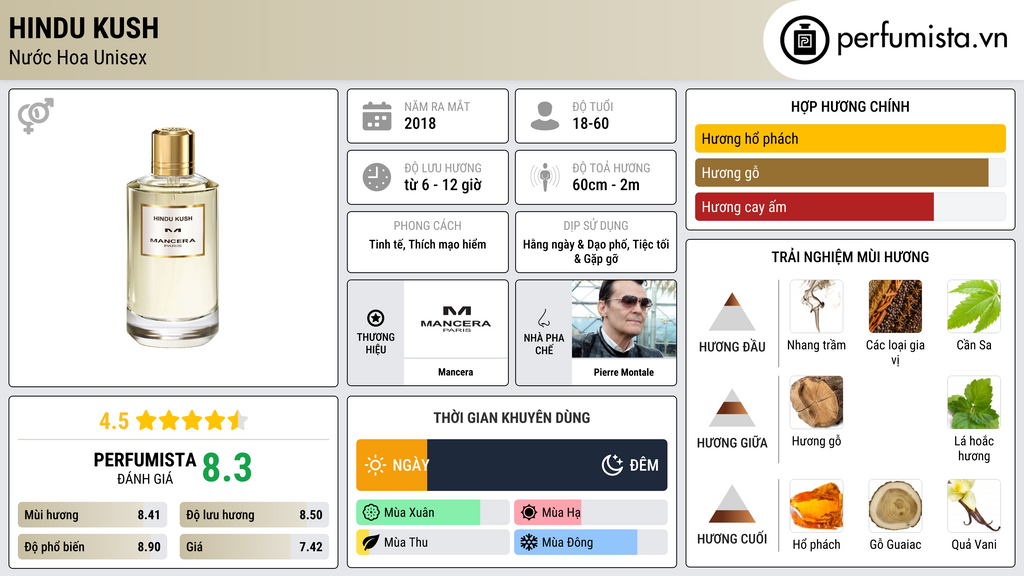This screenshot has width=1024, height=576.
Task: Click the Pierre Montale perfumer photo
Action: 624,319
